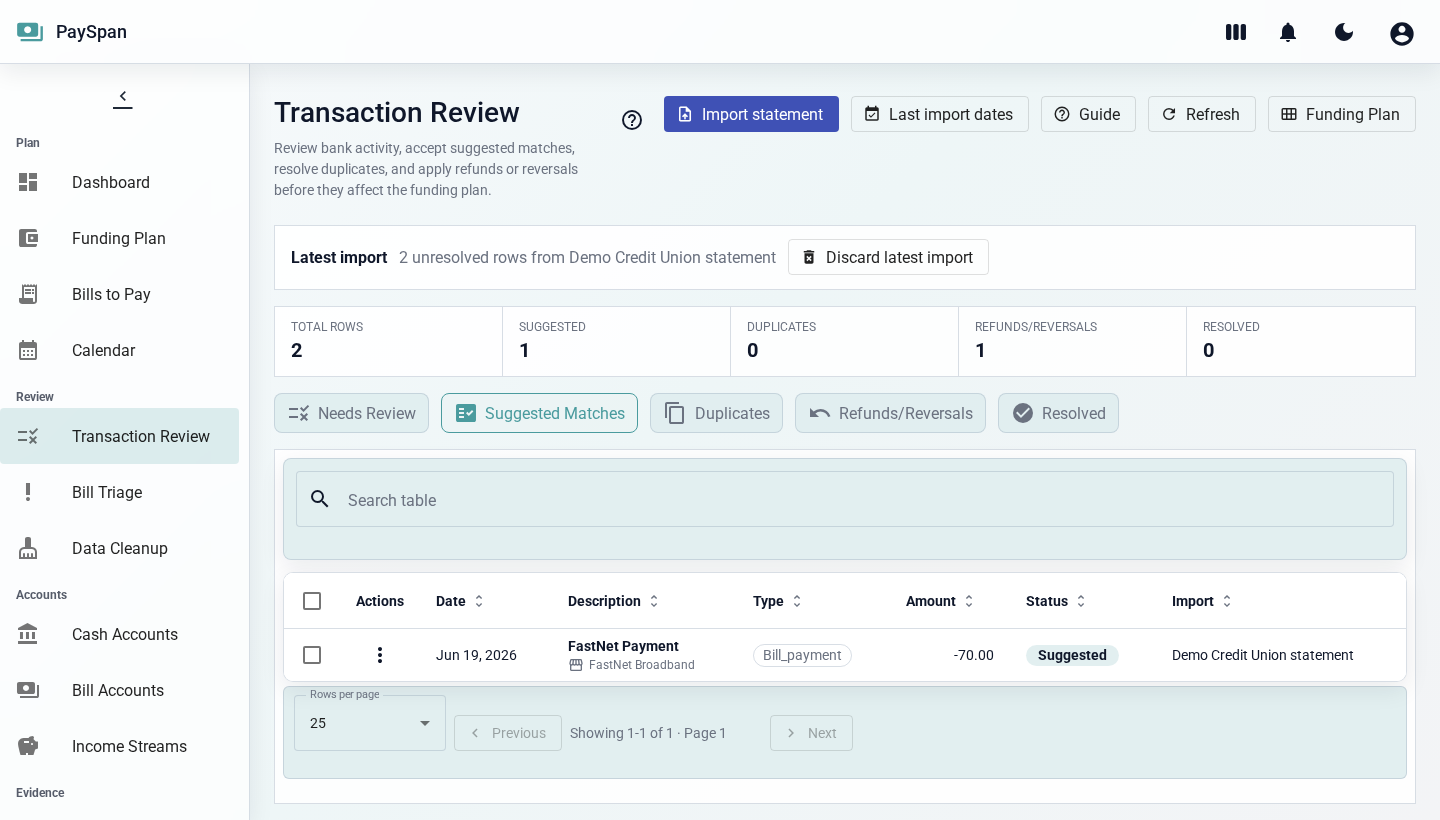Click the Showing 1-1 of 1 pagination text
This screenshot has width=1440, height=820.
tap(648, 733)
